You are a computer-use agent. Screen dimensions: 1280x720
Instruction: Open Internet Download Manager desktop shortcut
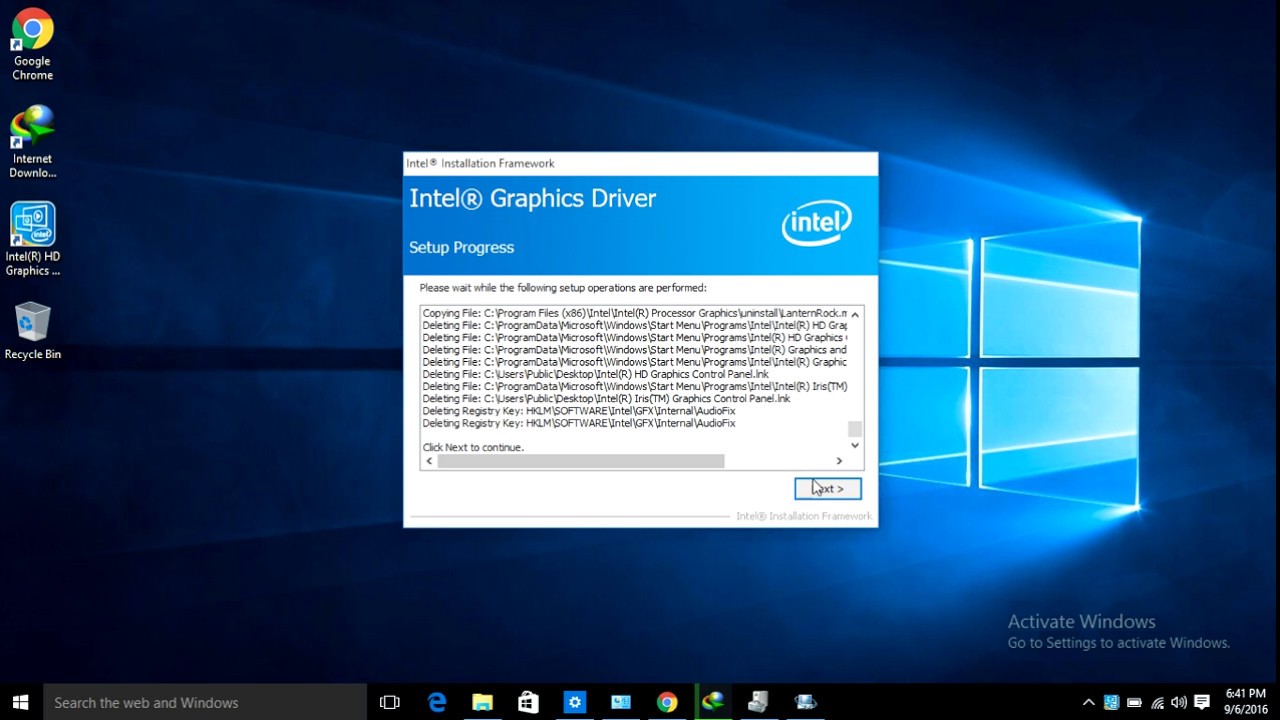click(32, 142)
